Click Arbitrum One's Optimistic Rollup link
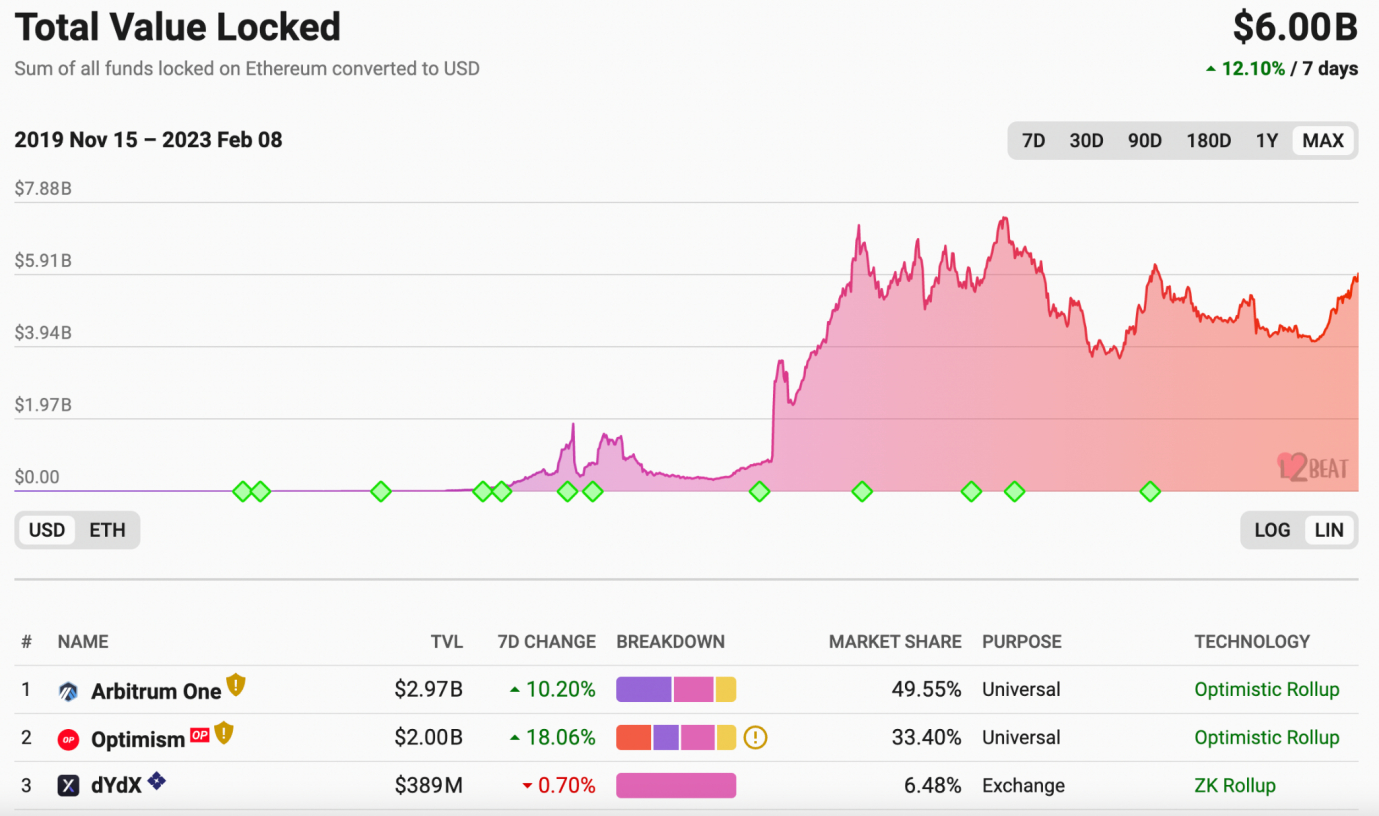This screenshot has height=816, width=1379. point(1266,690)
